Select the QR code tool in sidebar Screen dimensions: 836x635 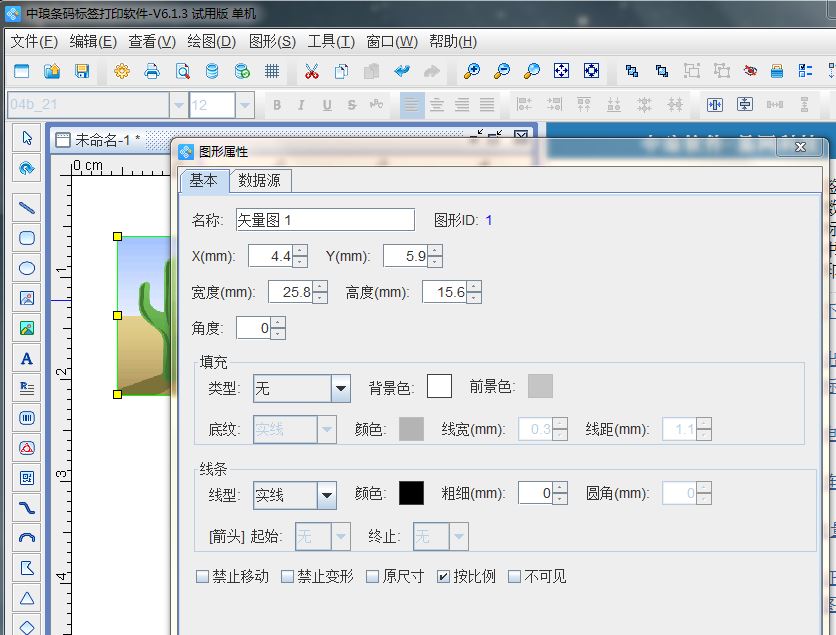pyautogui.click(x=25, y=480)
